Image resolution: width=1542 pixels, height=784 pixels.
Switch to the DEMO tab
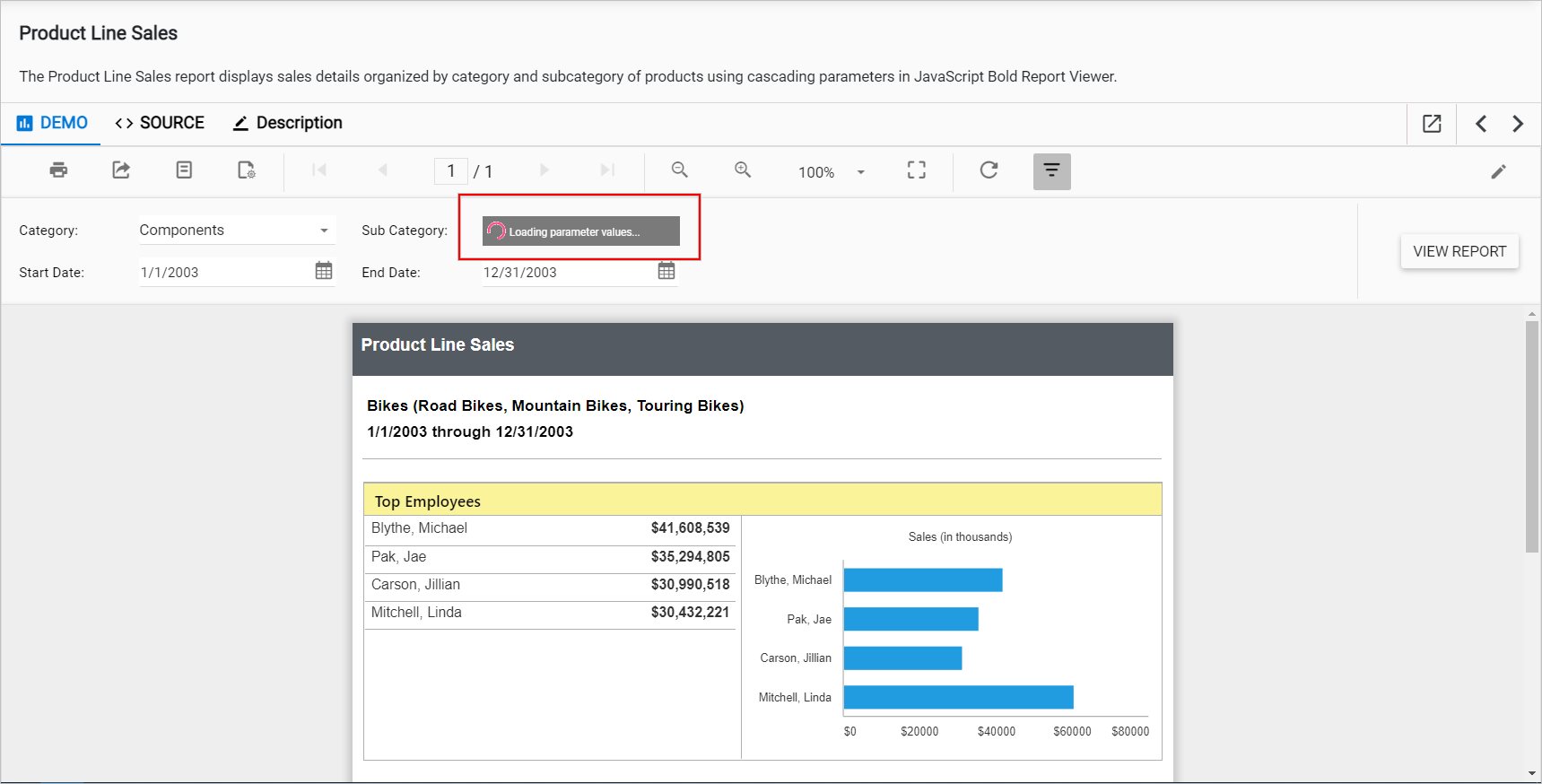point(52,123)
